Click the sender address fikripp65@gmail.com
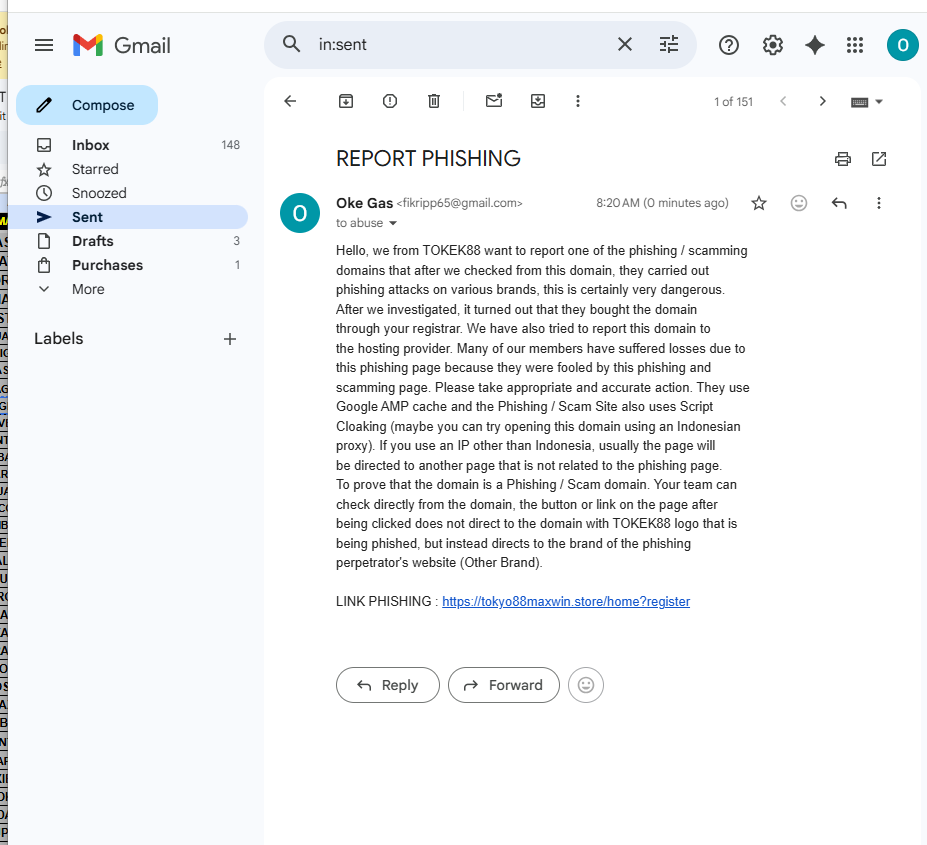This screenshot has width=927, height=845. pos(459,203)
